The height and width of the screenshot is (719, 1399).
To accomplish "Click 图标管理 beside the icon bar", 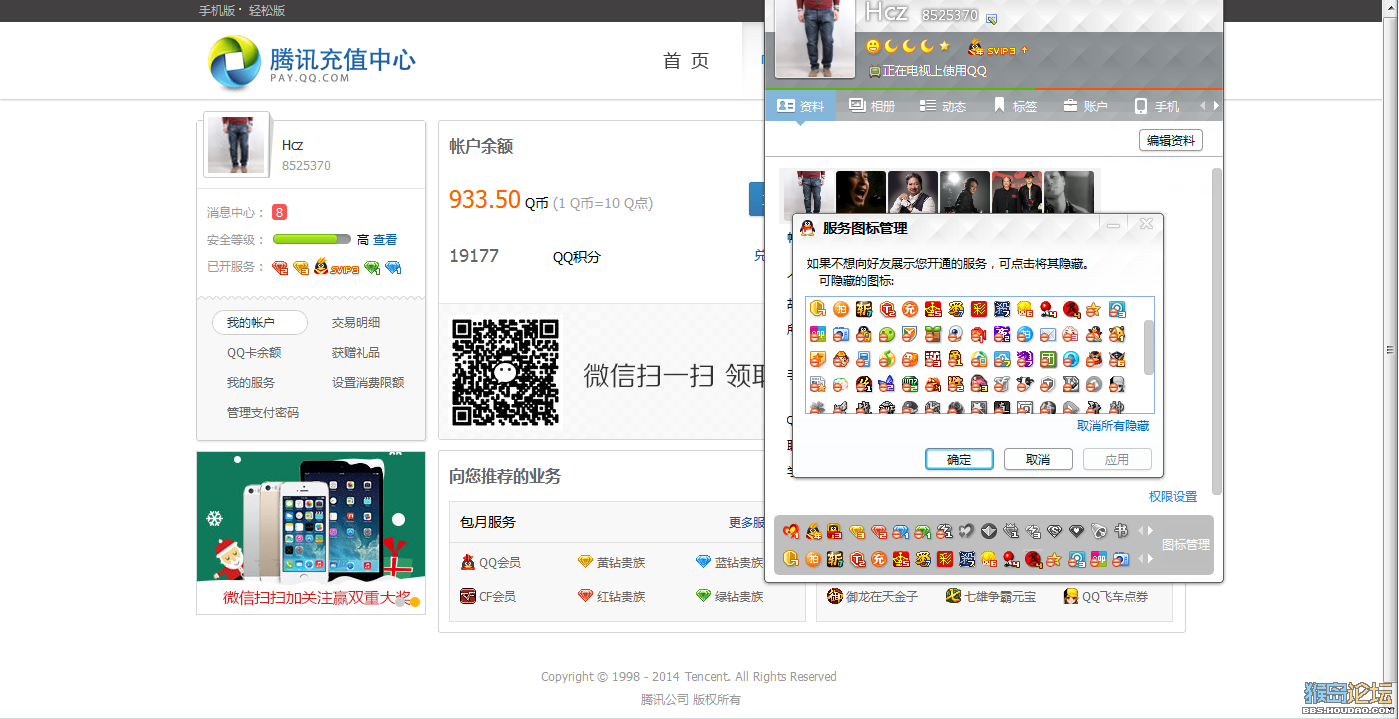I will point(1186,545).
